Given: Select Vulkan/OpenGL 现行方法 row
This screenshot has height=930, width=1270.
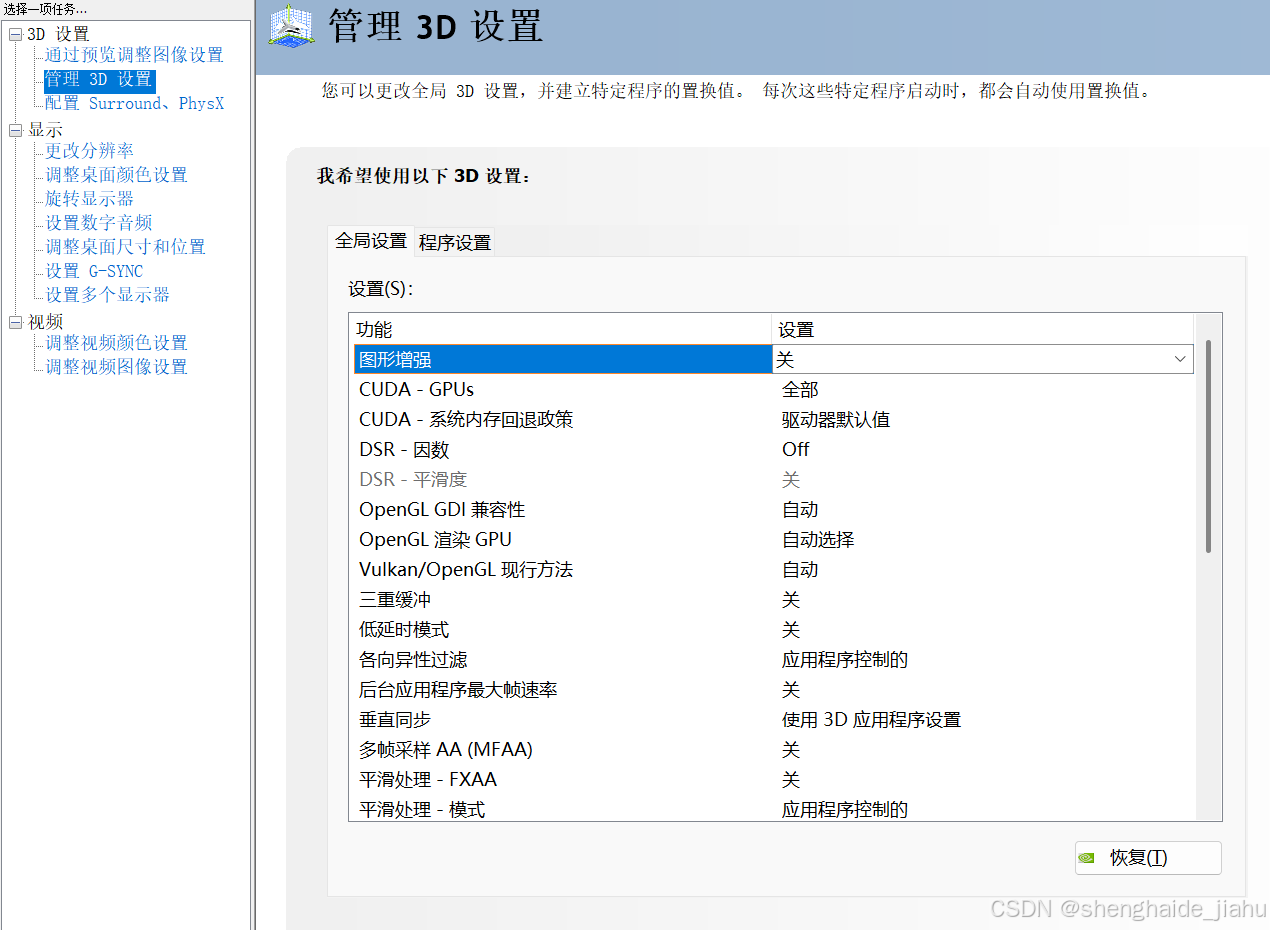Looking at the screenshot, I should 774,569.
